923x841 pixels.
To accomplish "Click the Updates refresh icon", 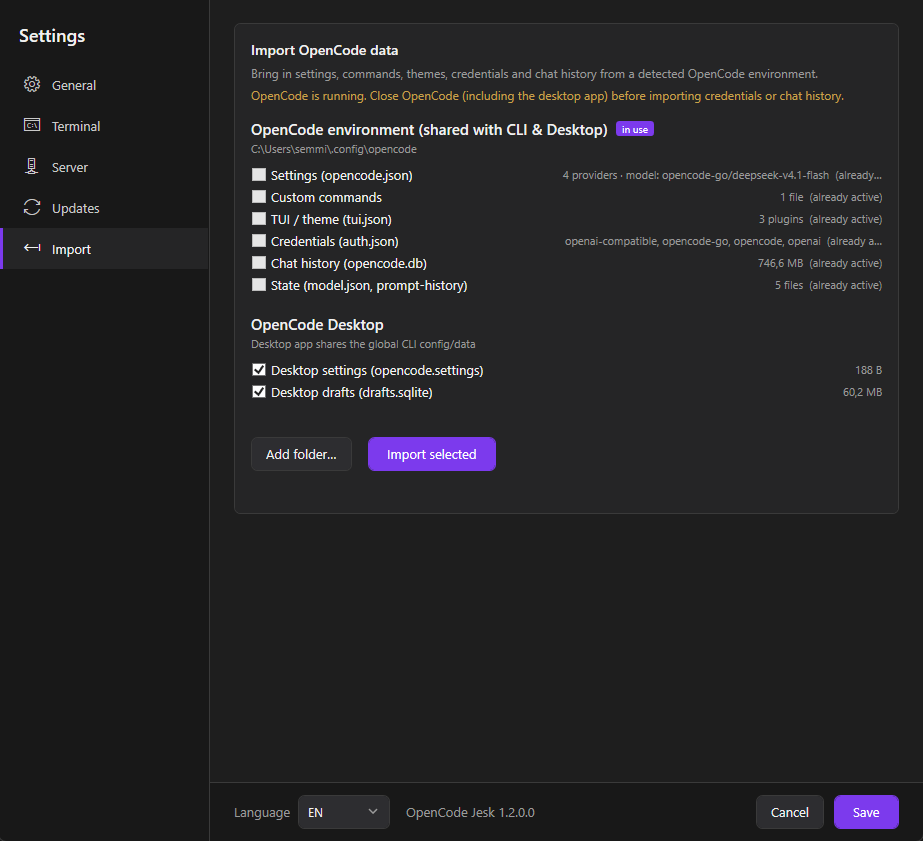I will point(32,207).
